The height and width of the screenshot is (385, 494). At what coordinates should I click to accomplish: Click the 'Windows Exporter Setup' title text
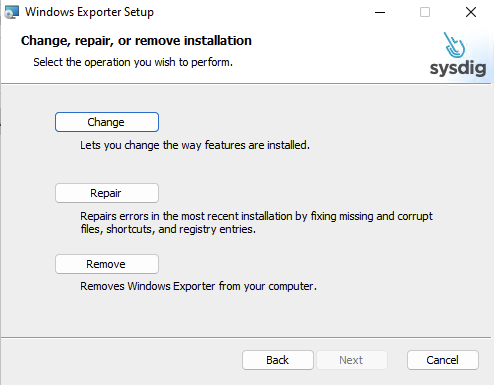(89, 12)
